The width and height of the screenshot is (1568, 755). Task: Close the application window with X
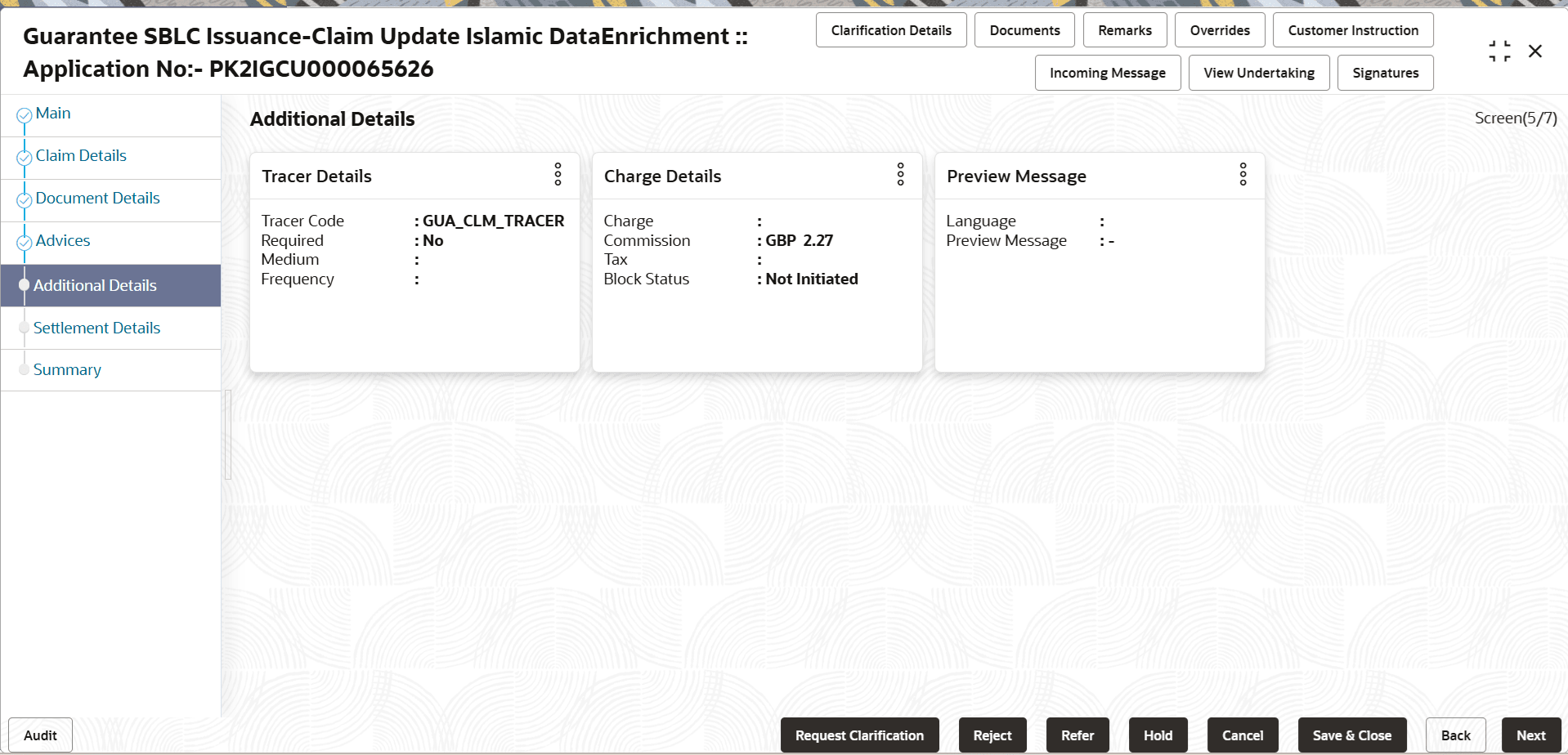1535,51
